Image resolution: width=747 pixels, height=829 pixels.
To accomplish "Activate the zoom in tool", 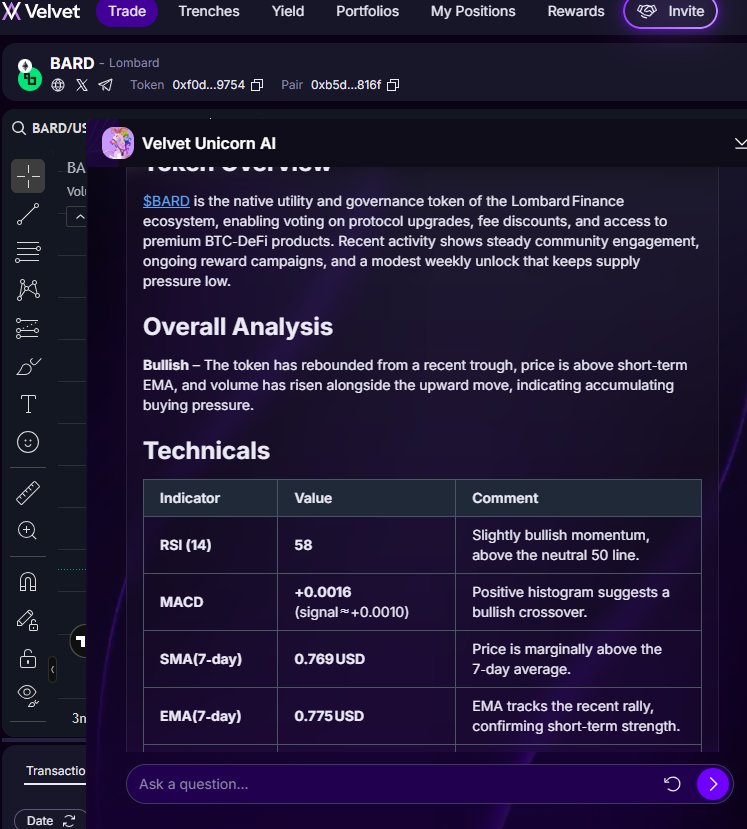I will click(28, 531).
